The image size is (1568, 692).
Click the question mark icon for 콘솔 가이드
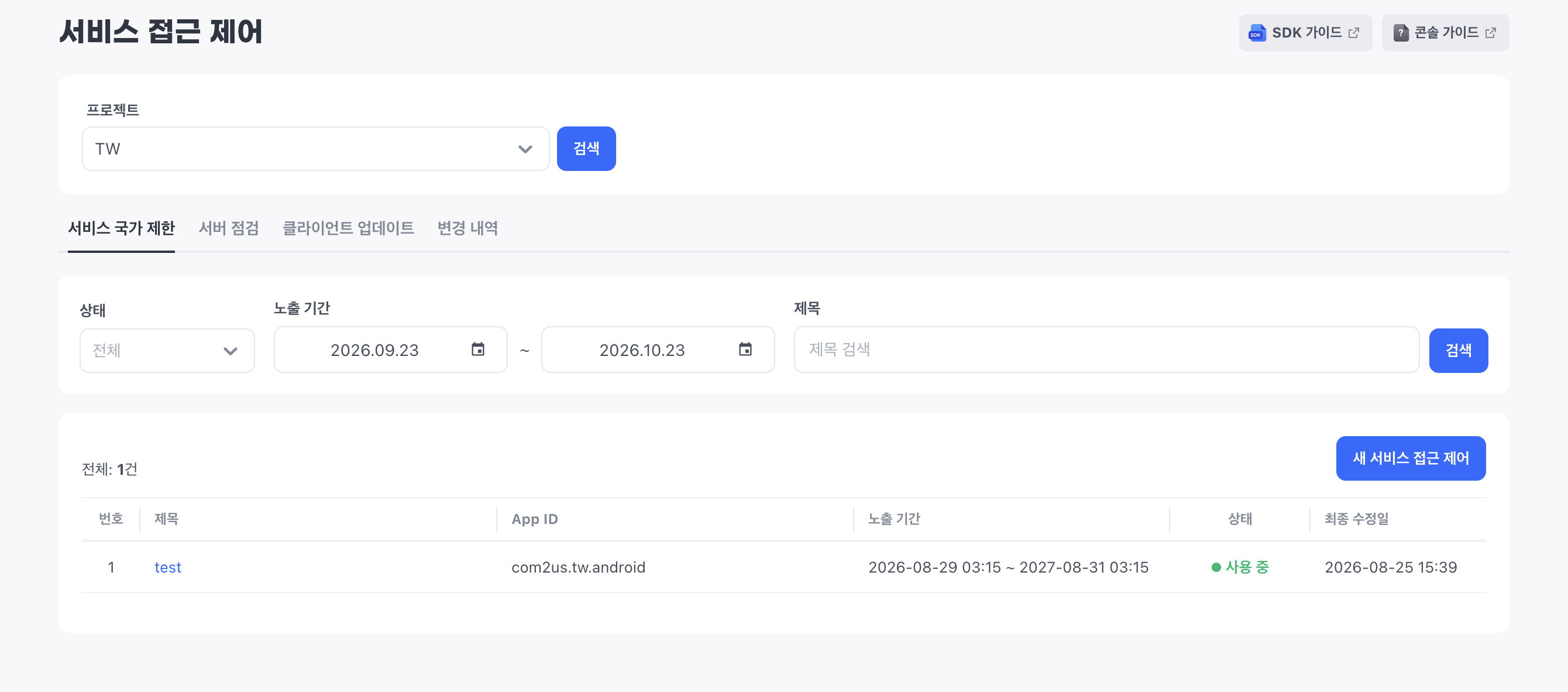point(1401,33)
